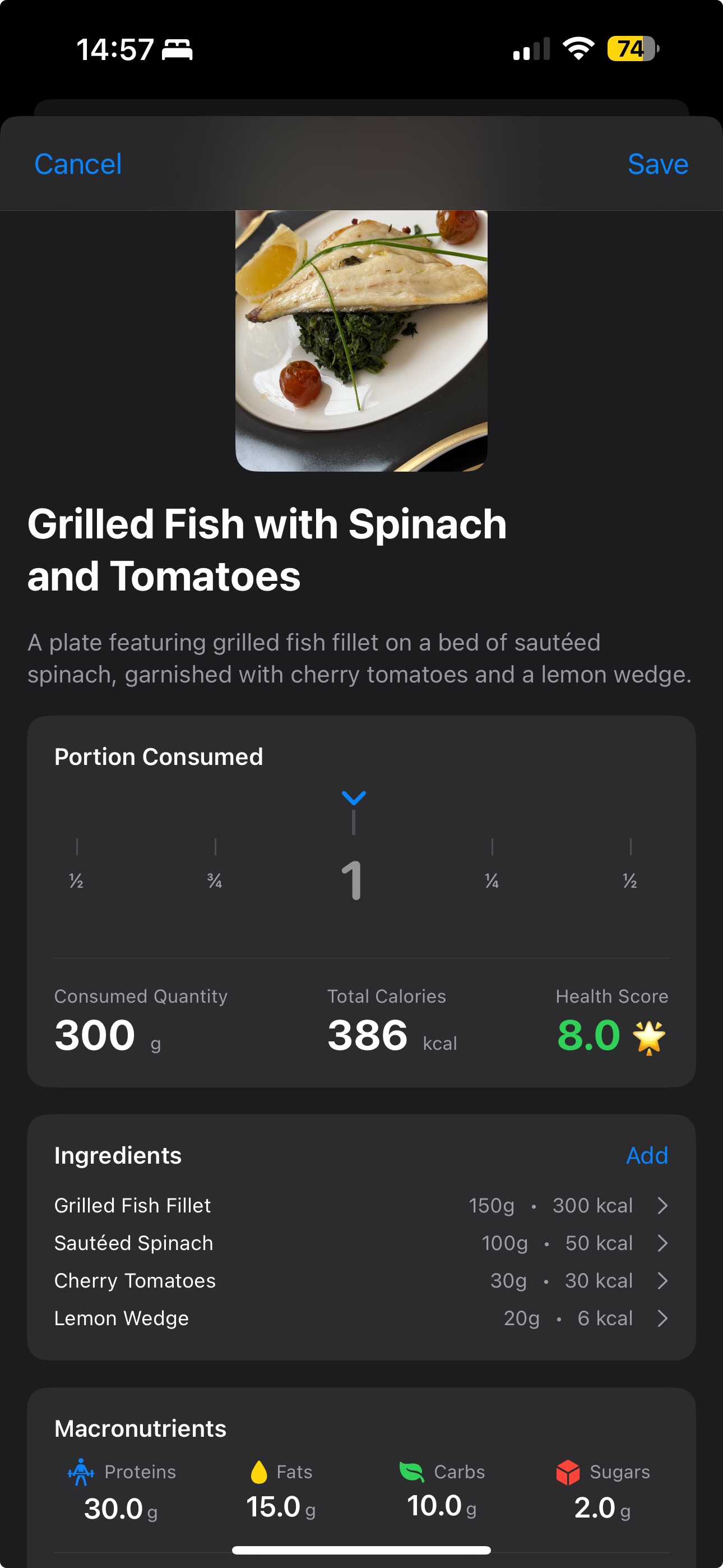Tap the Health Score star icon
This screenshot has width=723, height=1568.
pyautogui.click(x=649, y=1037)
